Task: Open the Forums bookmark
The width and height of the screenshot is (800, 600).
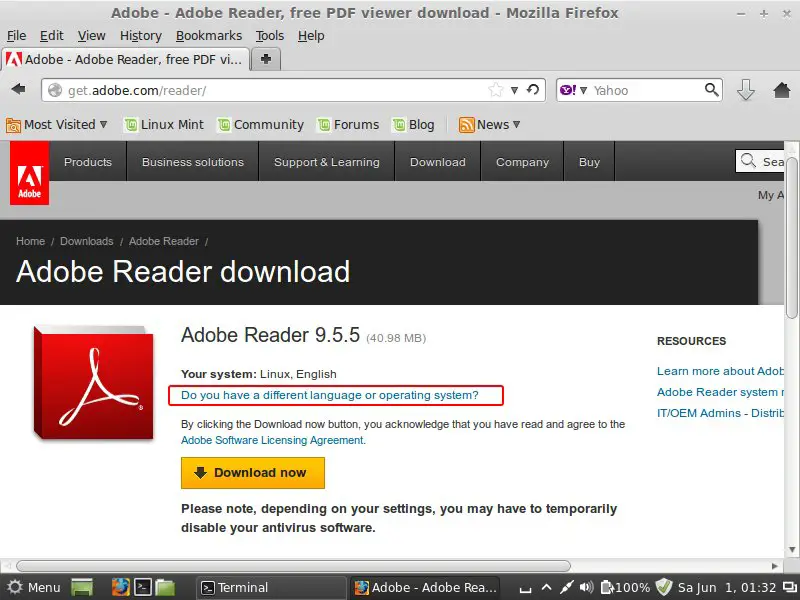Action: [348, 124]
